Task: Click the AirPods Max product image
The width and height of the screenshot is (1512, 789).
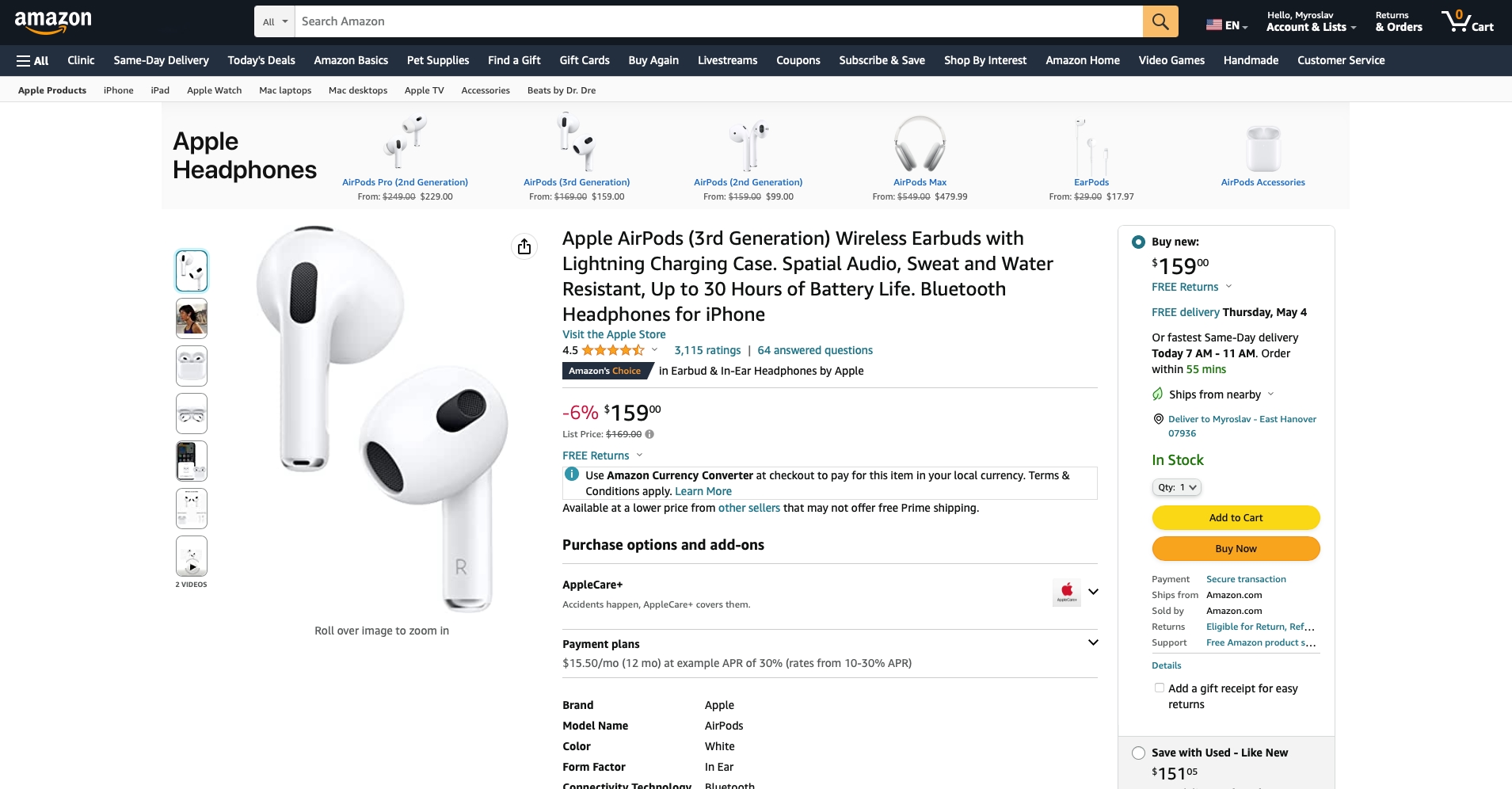Action: tap(920, 144)
